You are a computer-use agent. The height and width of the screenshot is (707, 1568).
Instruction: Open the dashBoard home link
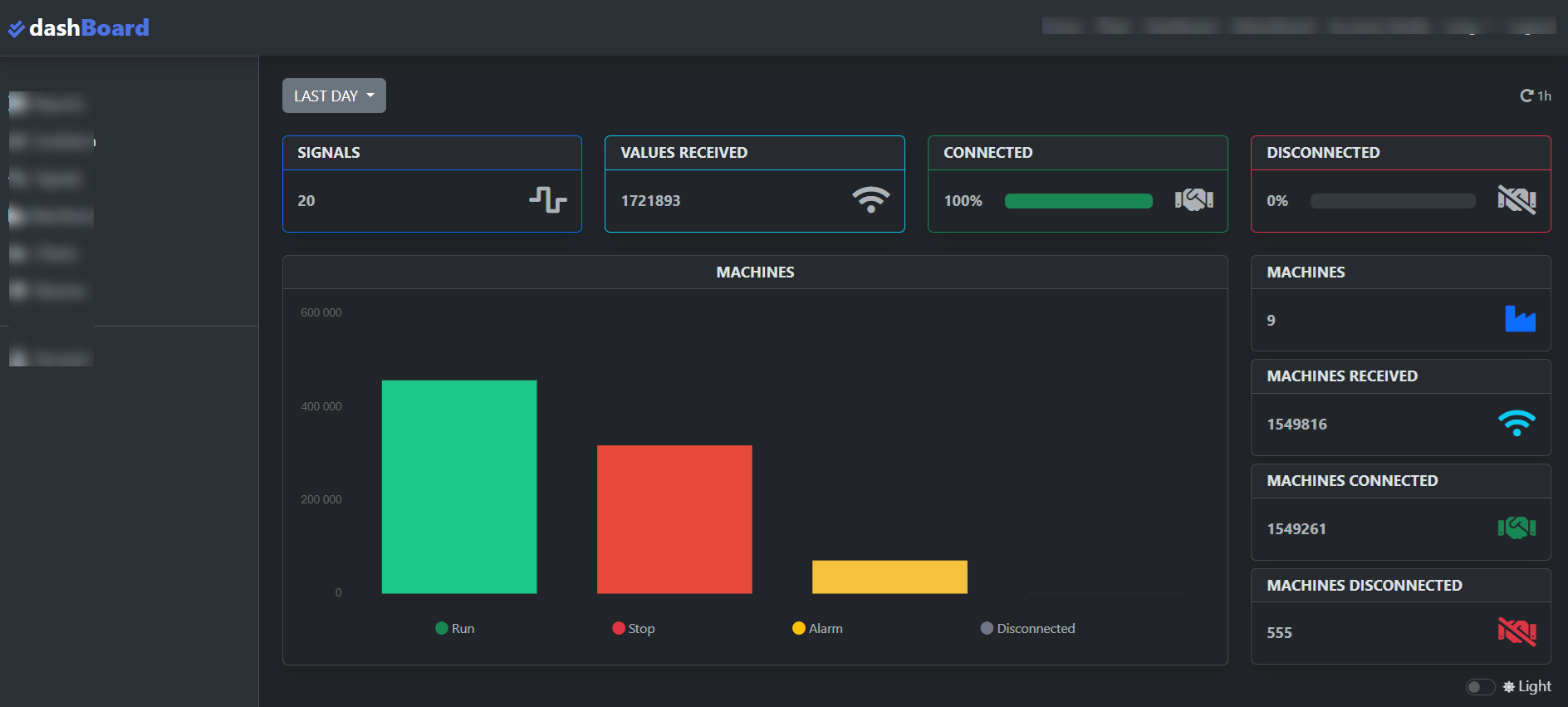point(79,28)
